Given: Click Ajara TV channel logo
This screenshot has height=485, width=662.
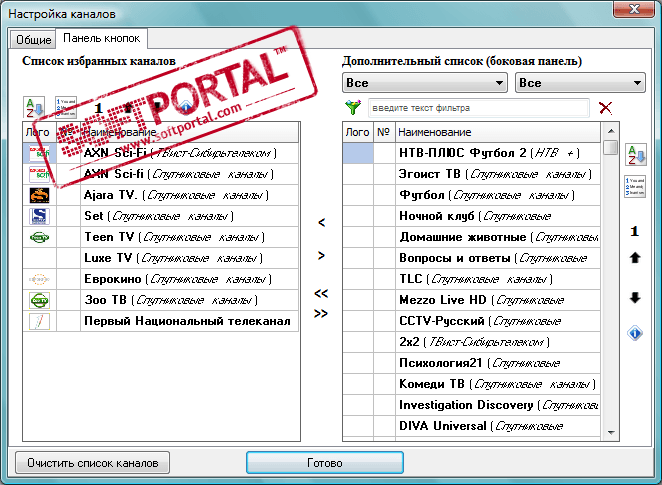Looking at the screenshot, I should pos(39,195).
